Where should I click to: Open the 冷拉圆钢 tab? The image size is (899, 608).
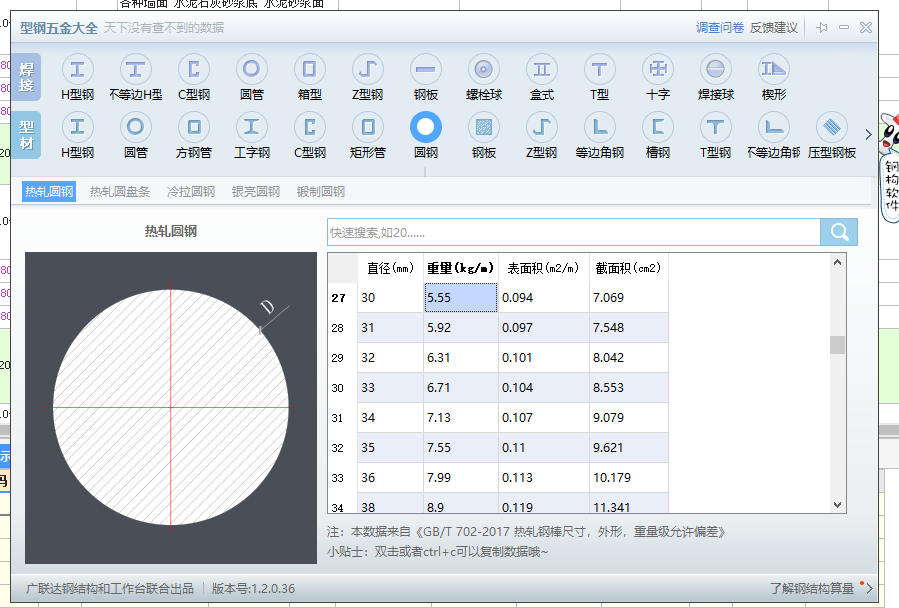pyautogui.click(x=190, y=192)
